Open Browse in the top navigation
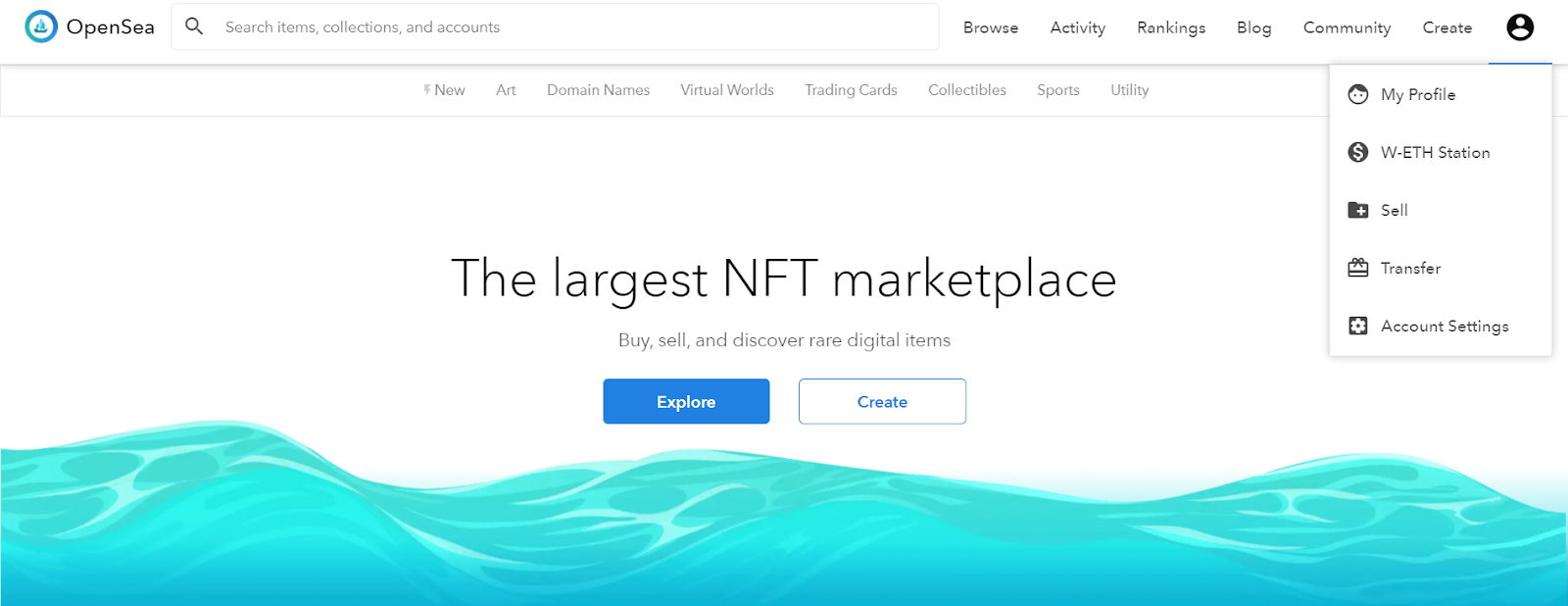 coord(991,27)
